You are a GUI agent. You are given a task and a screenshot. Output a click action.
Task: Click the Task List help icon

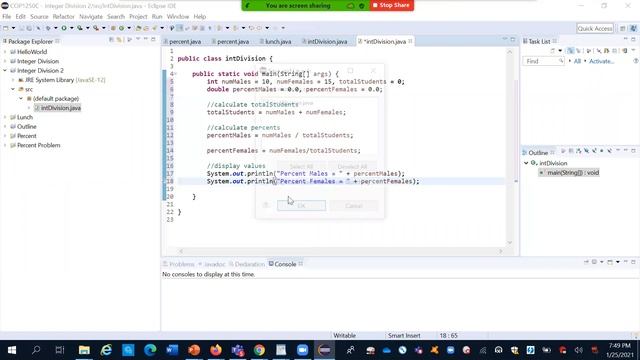click(x=636, y=61)
